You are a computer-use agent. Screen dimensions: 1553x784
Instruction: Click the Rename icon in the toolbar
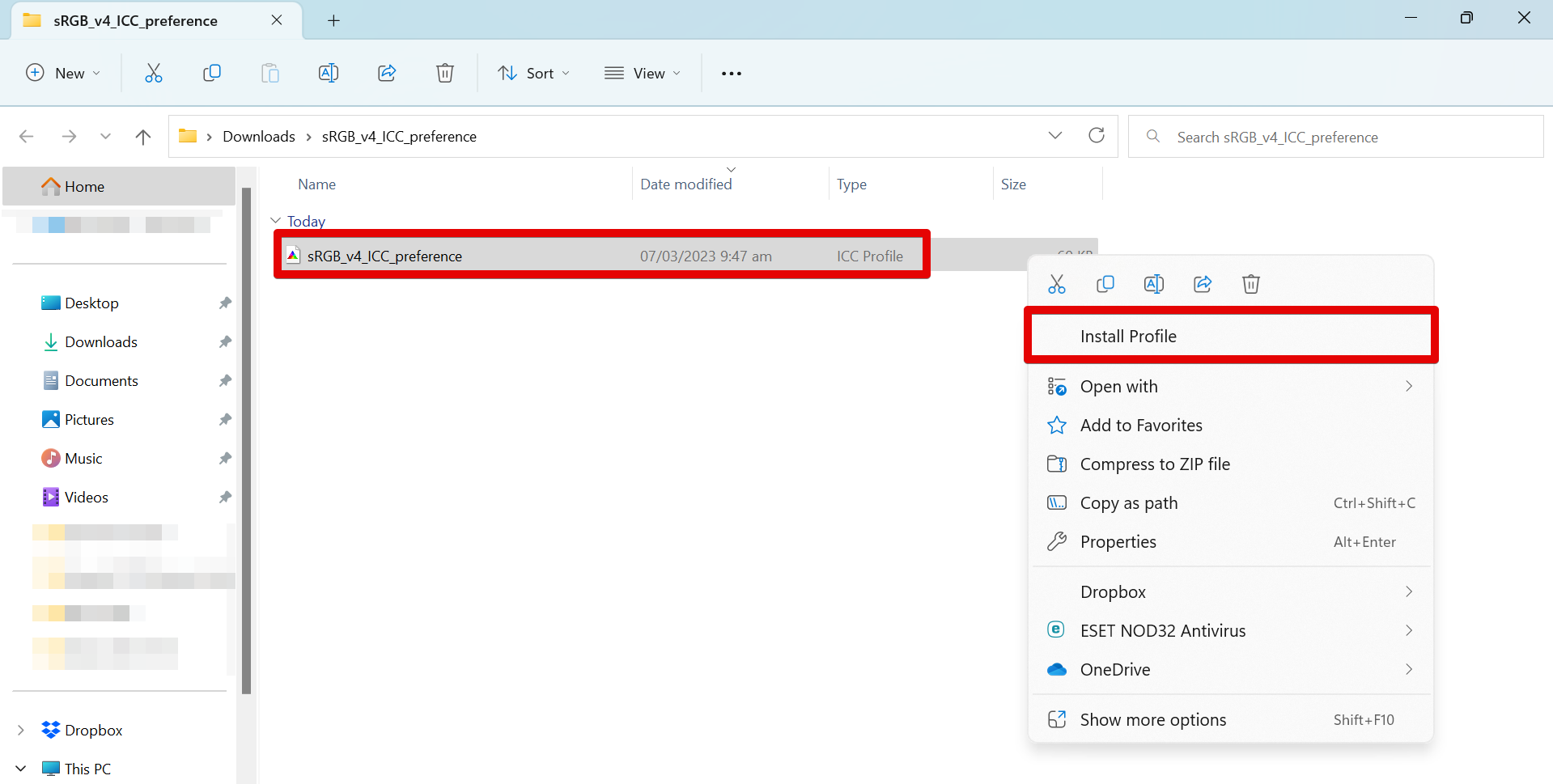329,73
